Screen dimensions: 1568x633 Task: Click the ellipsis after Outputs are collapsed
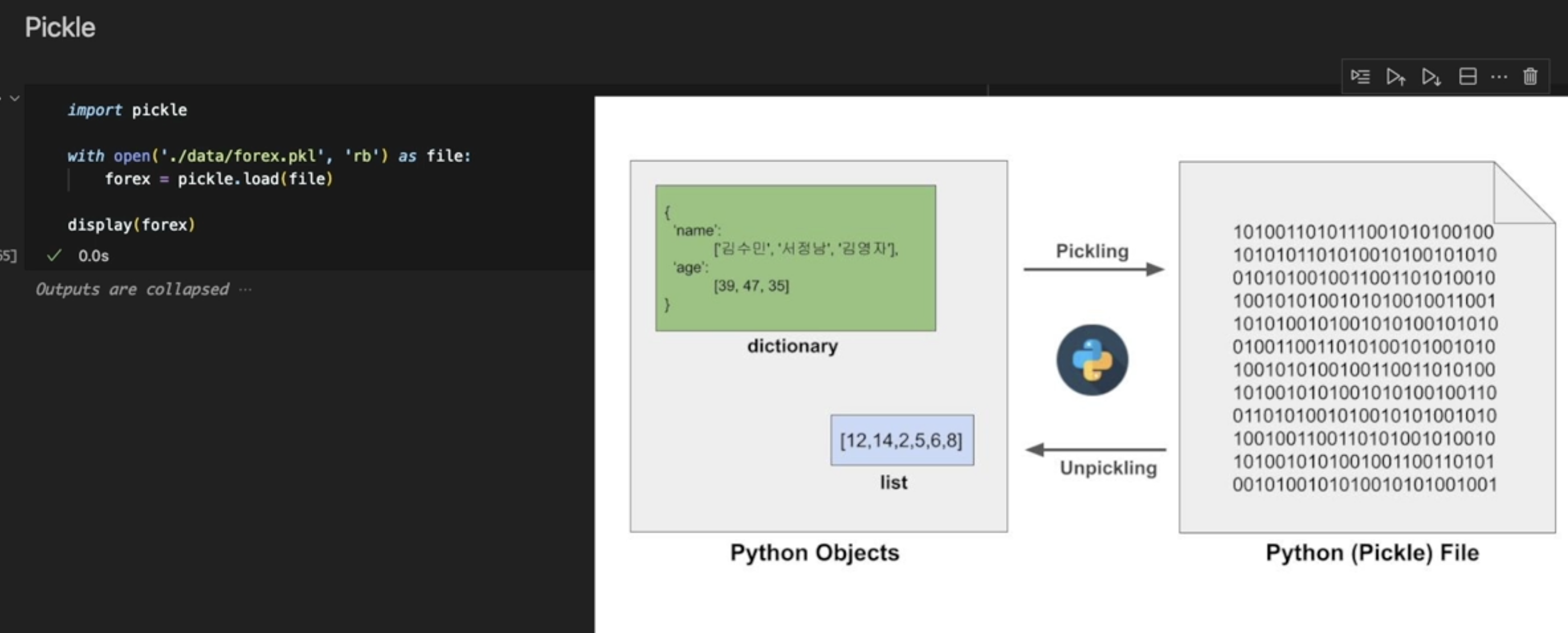245,289
